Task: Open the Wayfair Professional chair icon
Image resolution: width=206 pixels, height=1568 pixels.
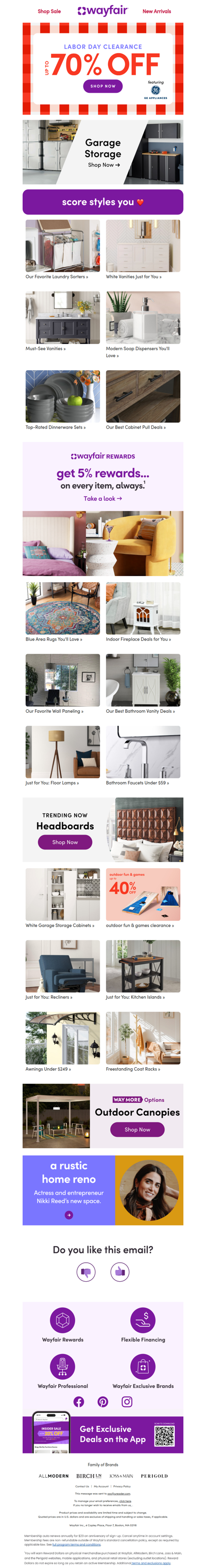Action: click(x=63, y=1366)
